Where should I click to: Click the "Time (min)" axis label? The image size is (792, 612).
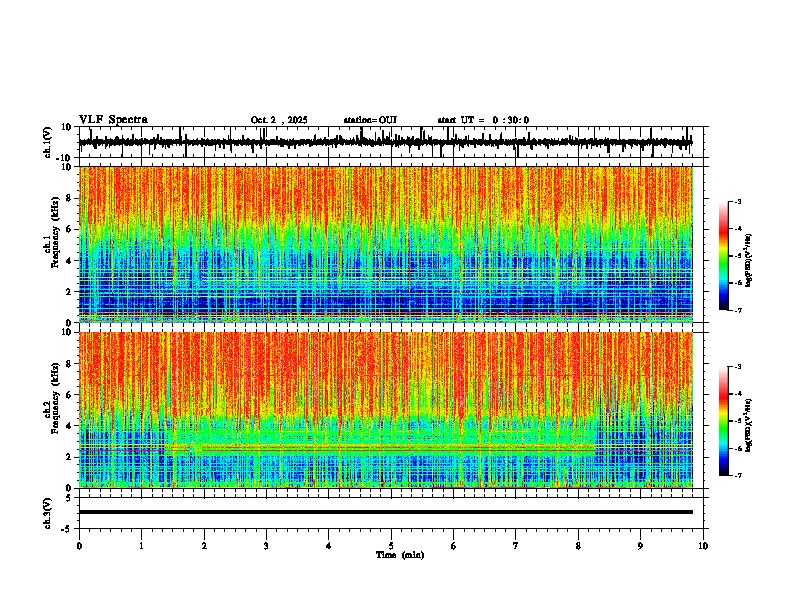pos(400,555)
